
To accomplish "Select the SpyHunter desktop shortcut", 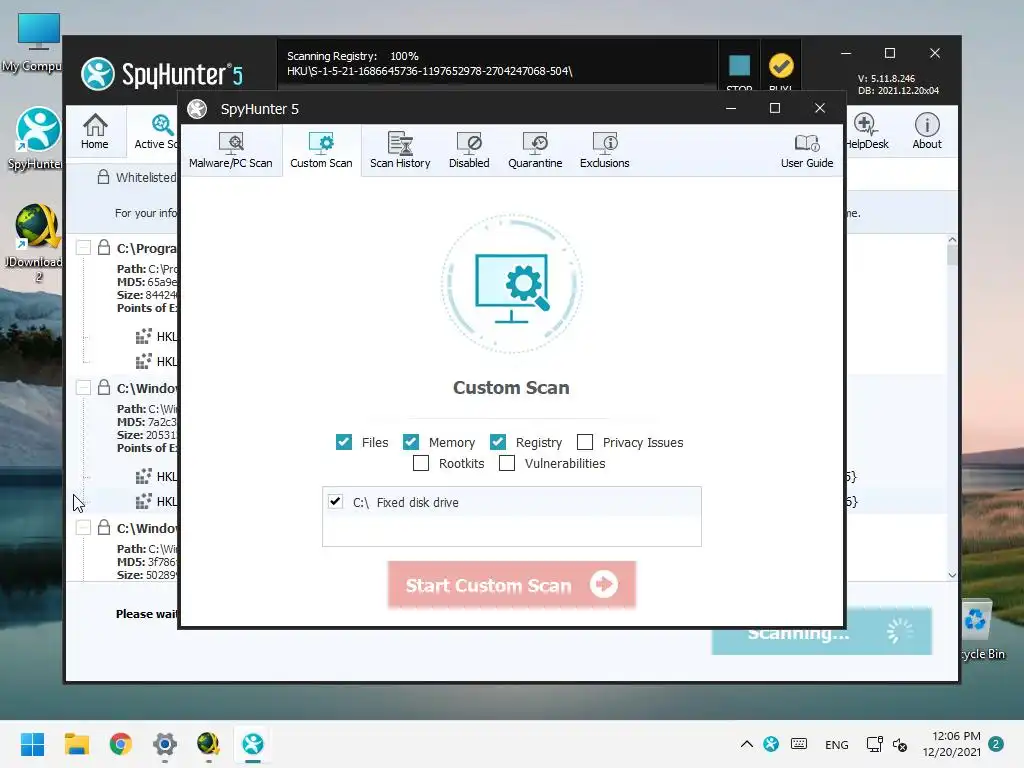I will coord(36,138).
